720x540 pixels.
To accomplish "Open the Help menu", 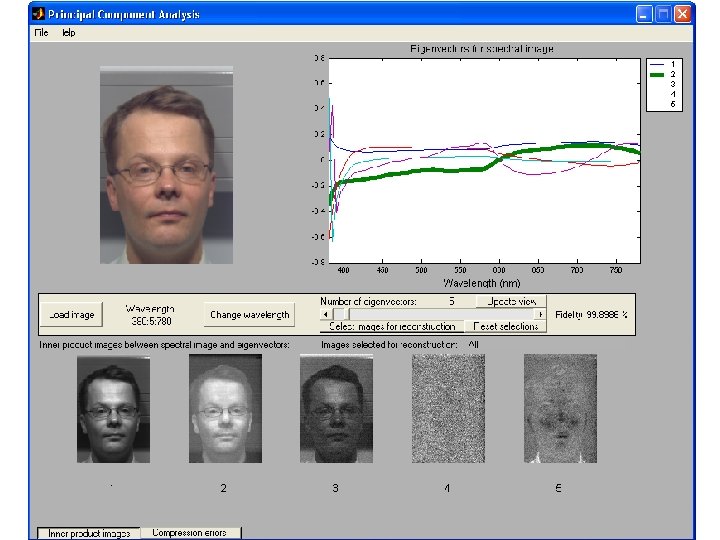I will (x=68, y=33).
